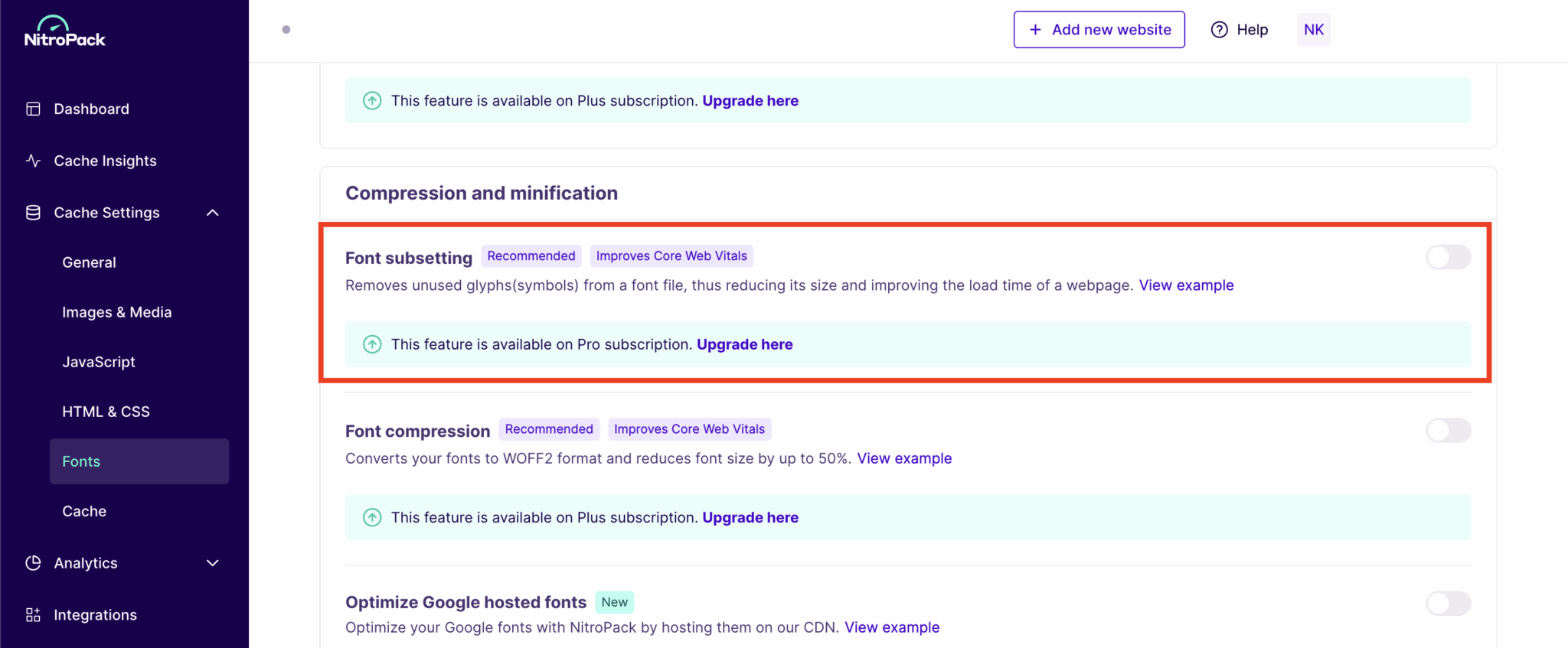Open the JavaScript settings page
Viewport: 1568px width, 648px height.
(x=99, y=361)
